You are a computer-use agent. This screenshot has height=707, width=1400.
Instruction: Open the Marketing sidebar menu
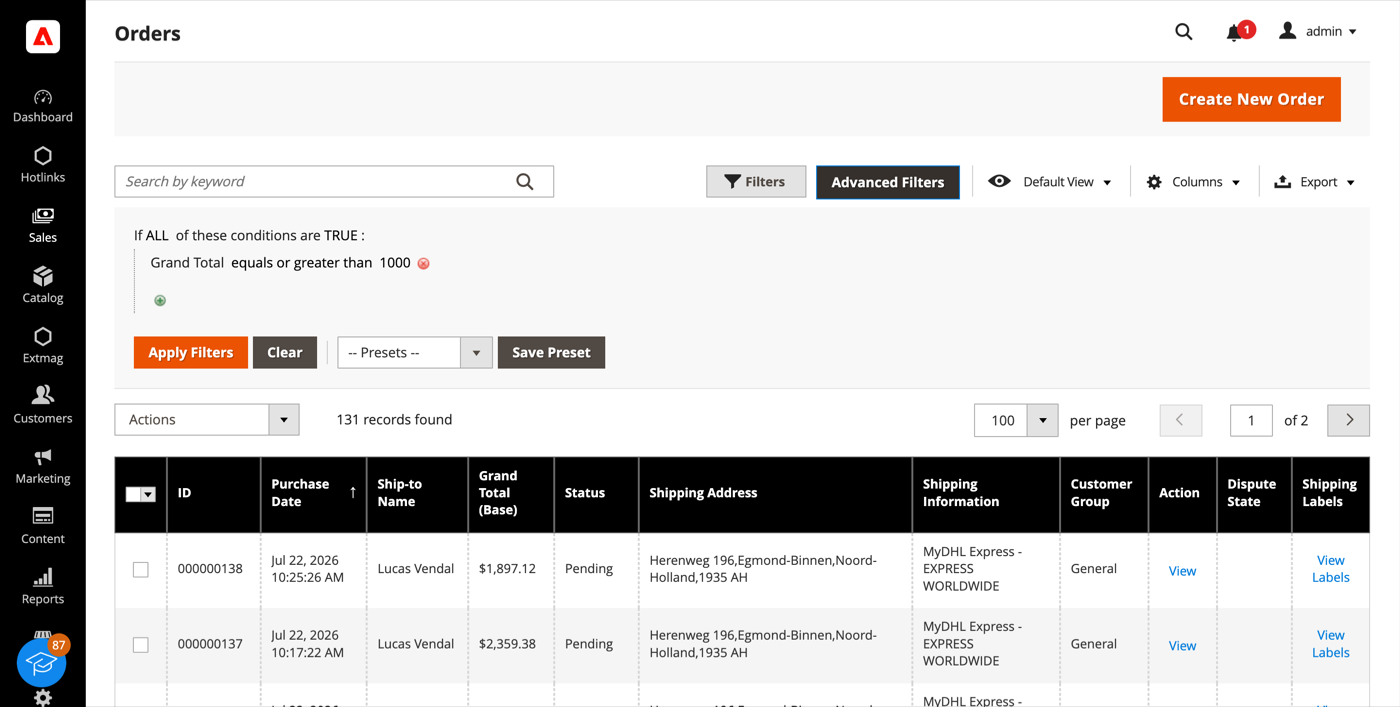[43, 467]
